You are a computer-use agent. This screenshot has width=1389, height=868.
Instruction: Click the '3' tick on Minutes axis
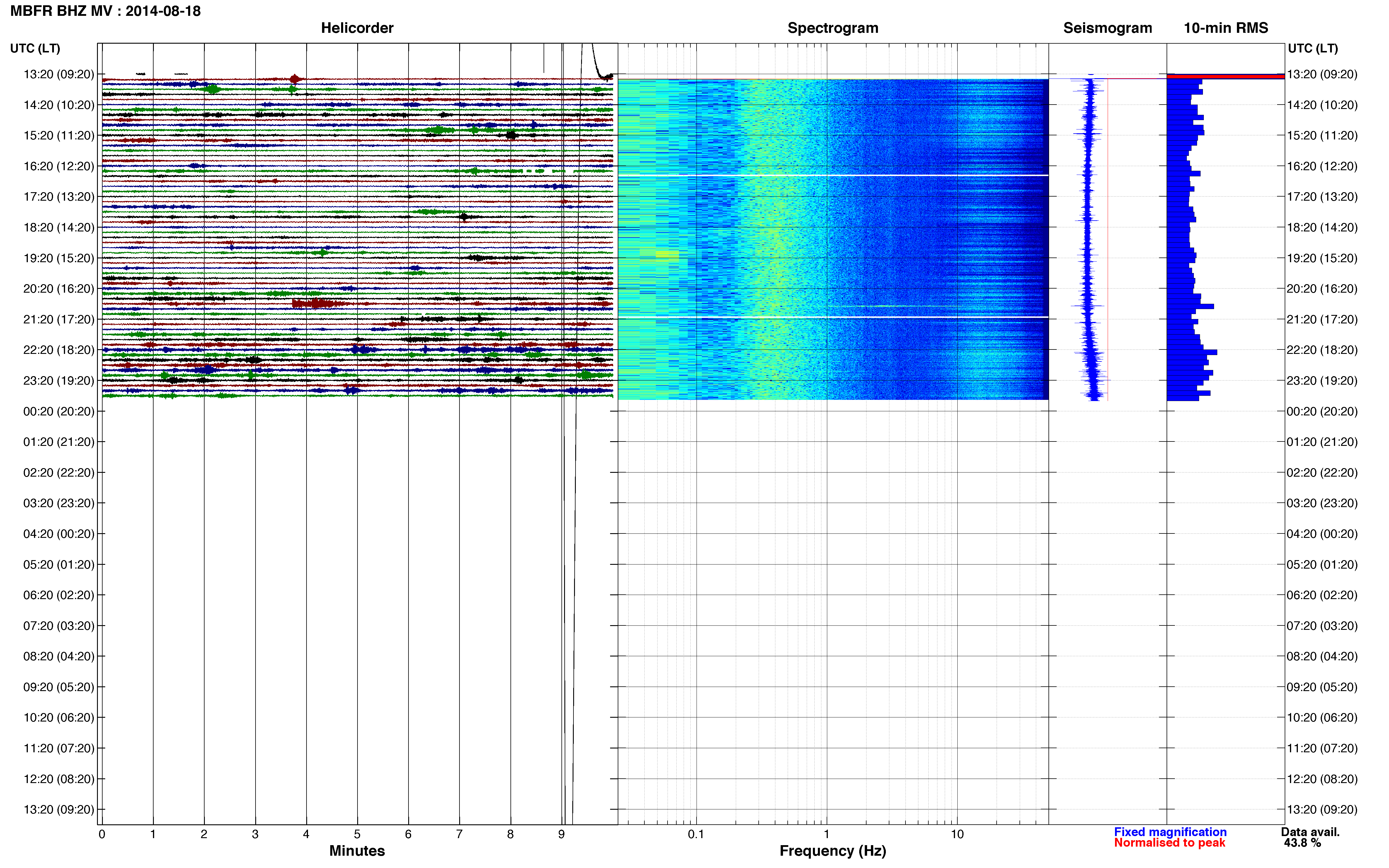(x=255, y=834)
